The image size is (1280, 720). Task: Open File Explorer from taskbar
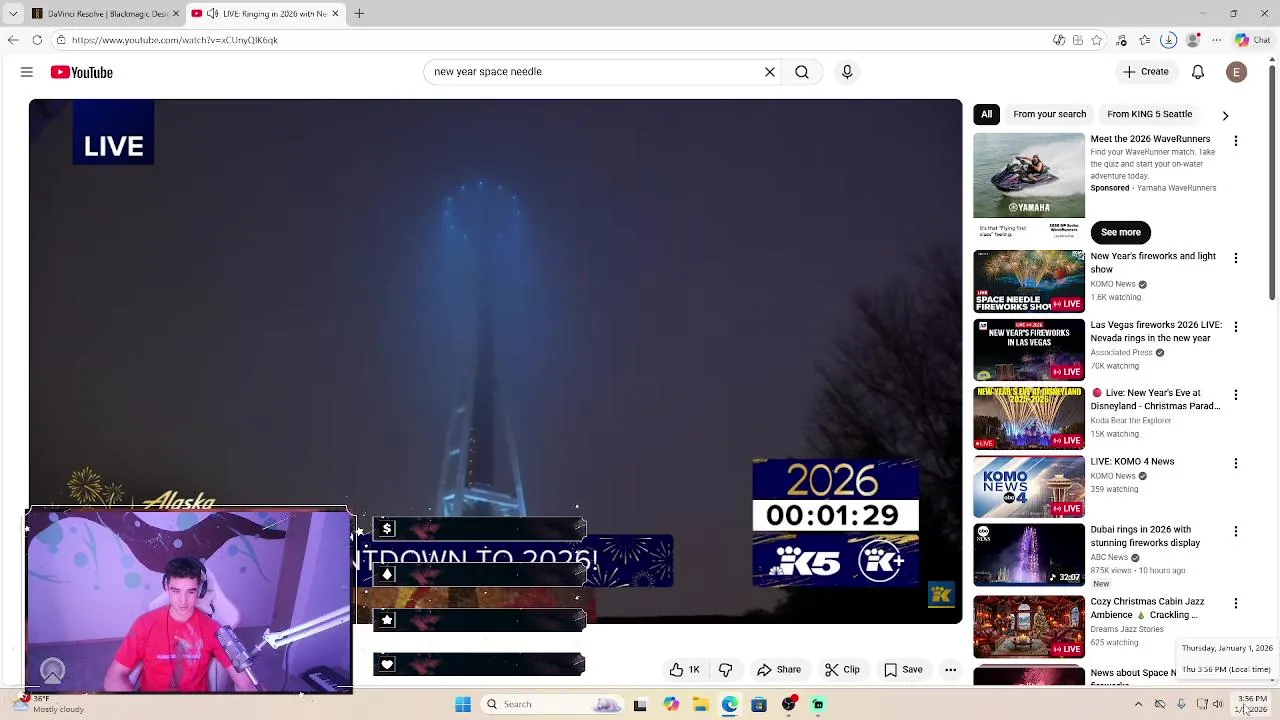pos(700,704)
